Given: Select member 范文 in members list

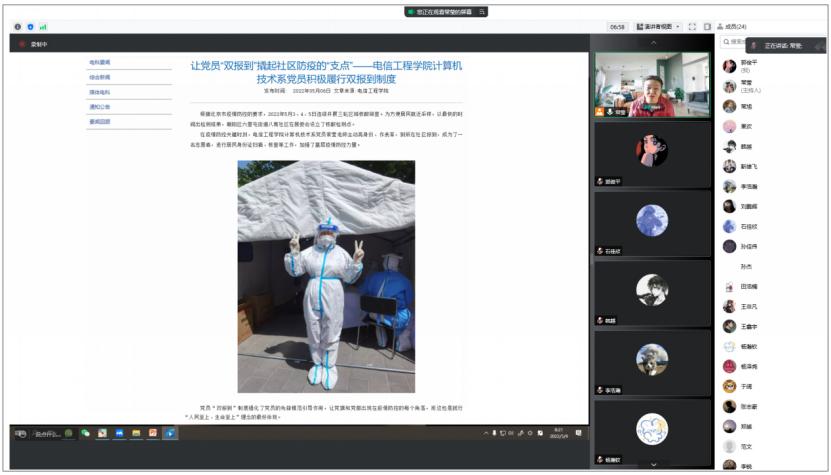Looking at the screenshot, I should [x=771, y=447].
